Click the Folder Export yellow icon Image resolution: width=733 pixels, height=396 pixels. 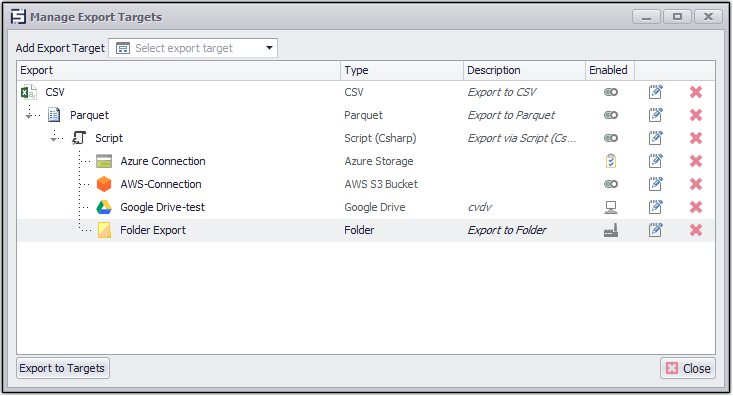(104, 230)
